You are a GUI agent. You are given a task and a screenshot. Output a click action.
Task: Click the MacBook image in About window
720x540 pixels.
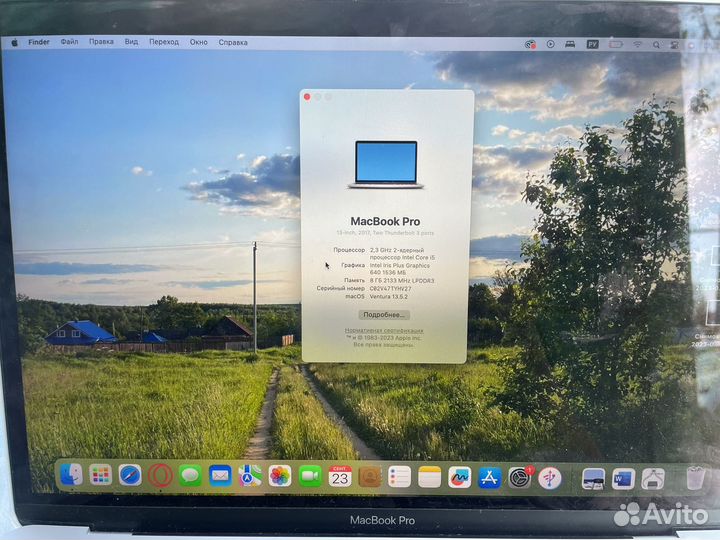(x=386, y=165)
